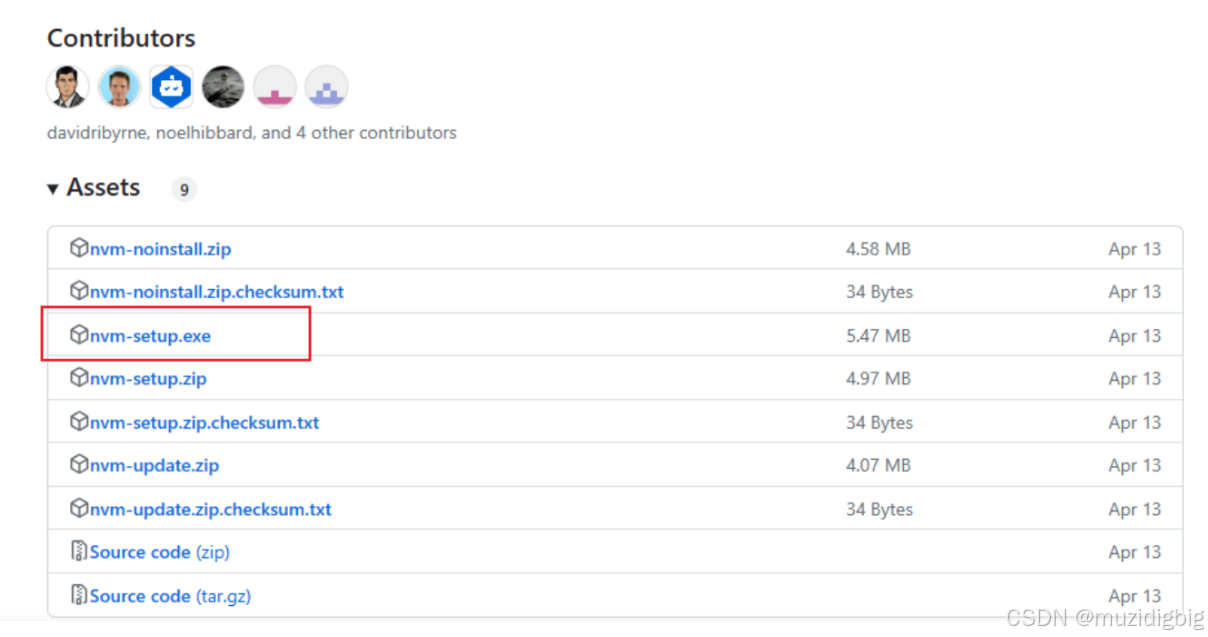Open the pink identicon contributor avatar
Screen dimensions: 1208x637
(275, 87)
